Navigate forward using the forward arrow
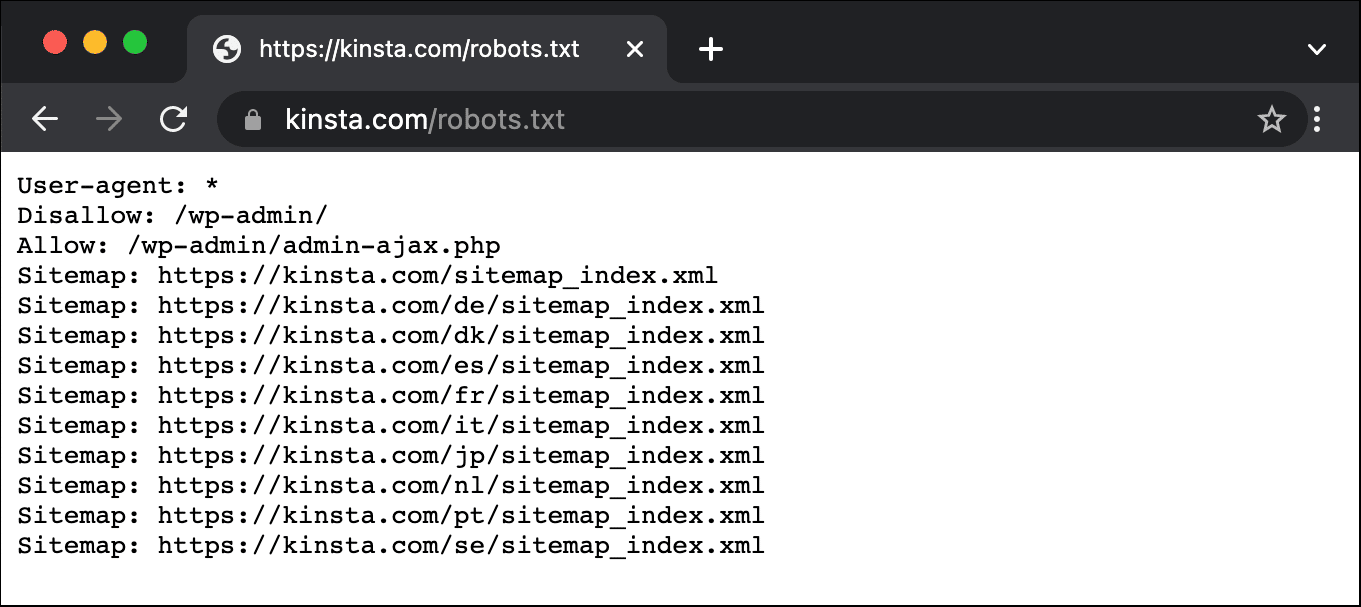 tap(108, 118)
